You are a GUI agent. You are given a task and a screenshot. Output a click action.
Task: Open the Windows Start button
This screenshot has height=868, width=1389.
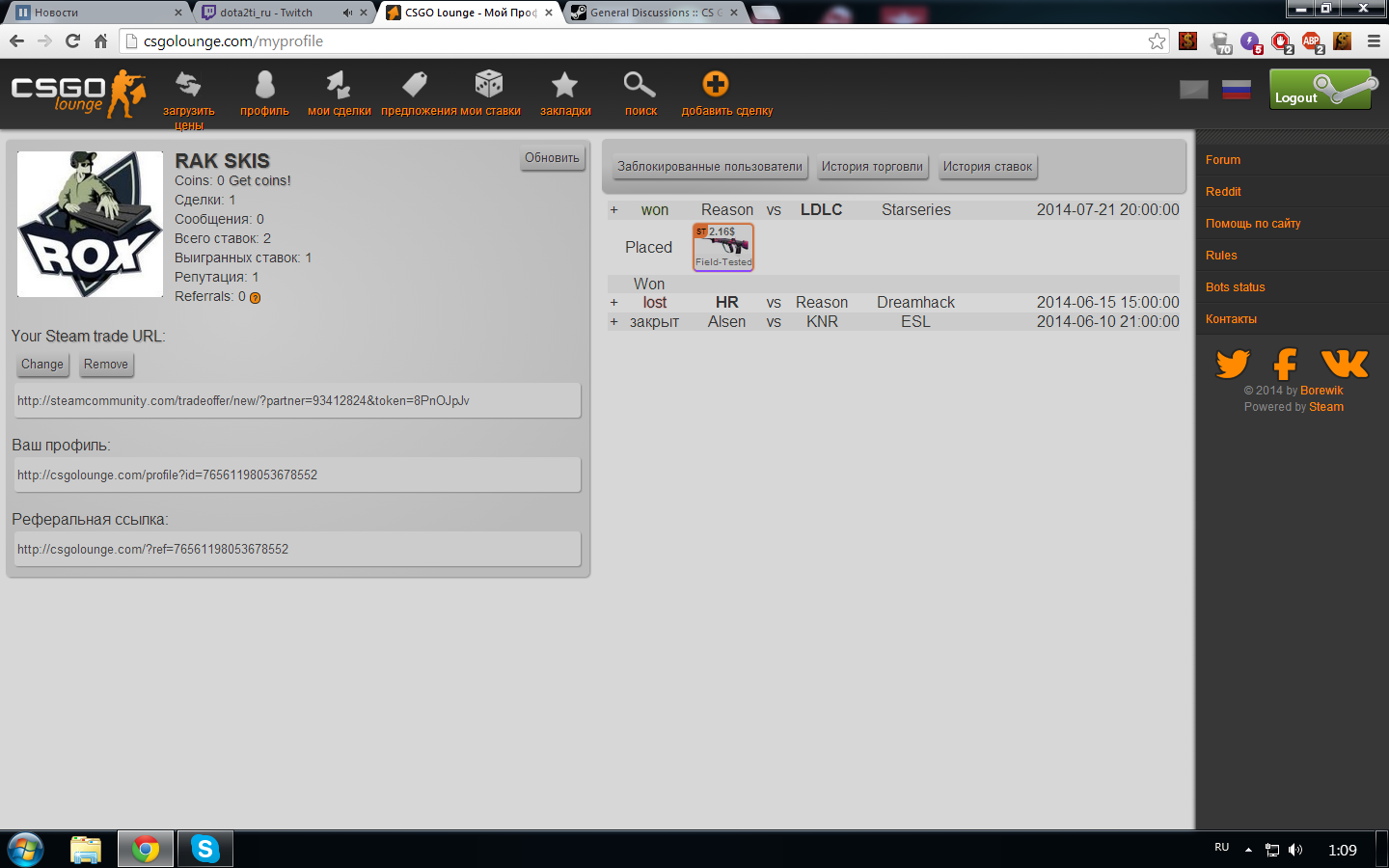pos(24,850)
